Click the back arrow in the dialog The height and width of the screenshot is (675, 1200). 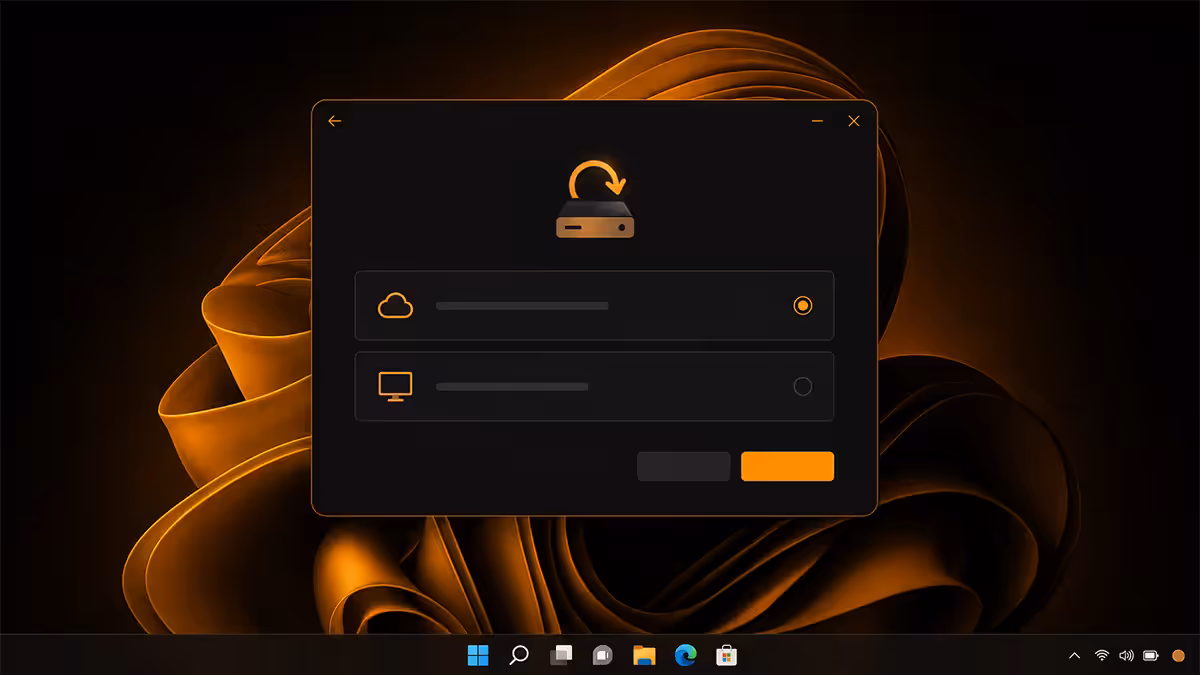click(335, 121)
